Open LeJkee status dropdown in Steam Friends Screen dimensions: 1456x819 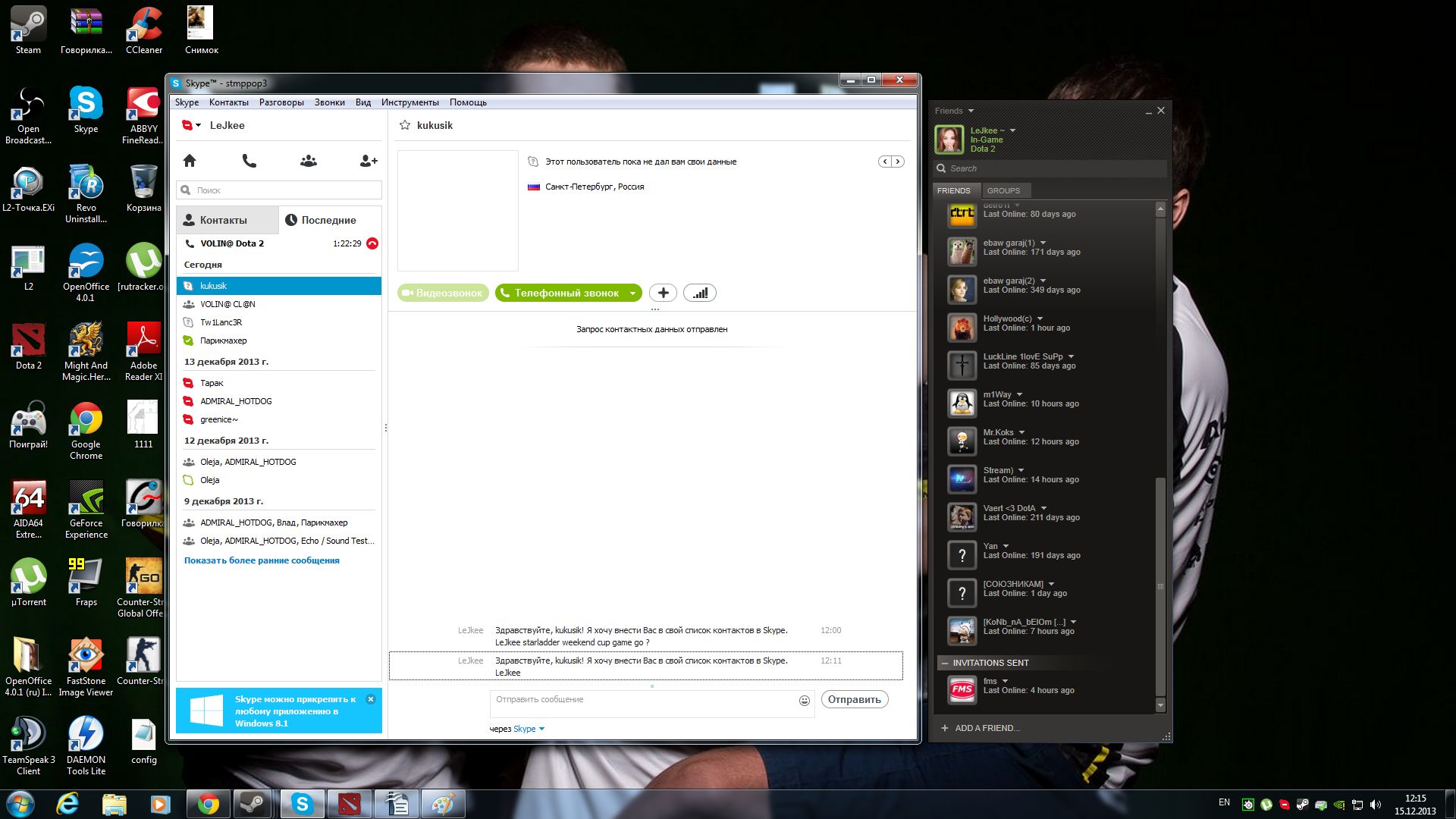point(1012,130)
